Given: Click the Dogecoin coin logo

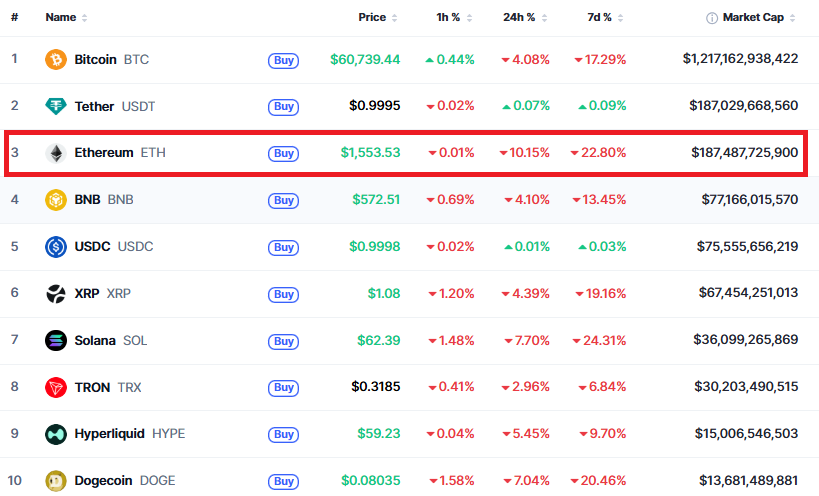Looking at the screenshot, I should (x=56, y=481).
